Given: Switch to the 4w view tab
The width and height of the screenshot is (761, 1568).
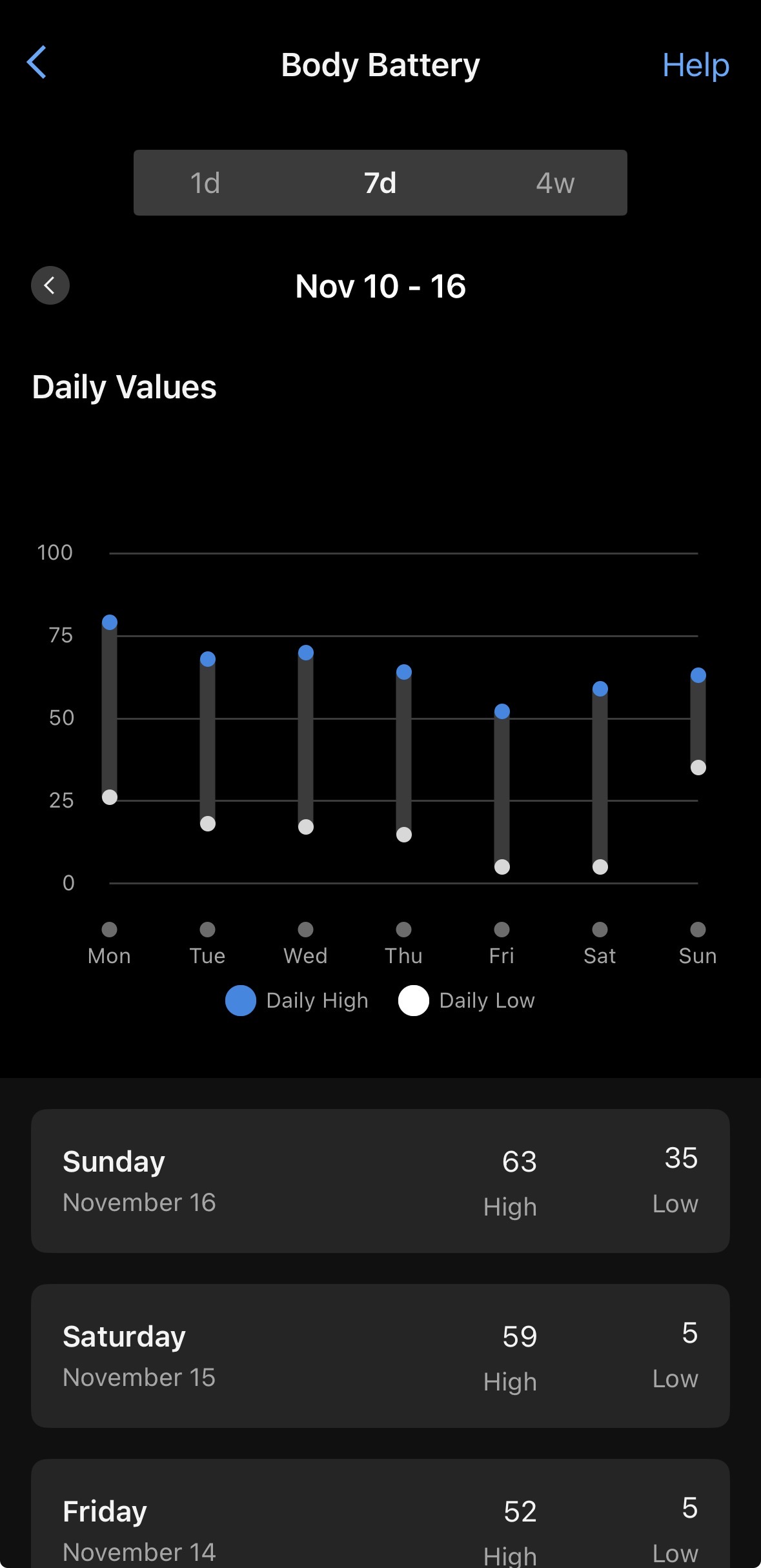Looking at the screenshot, I should tap(555, 183).
